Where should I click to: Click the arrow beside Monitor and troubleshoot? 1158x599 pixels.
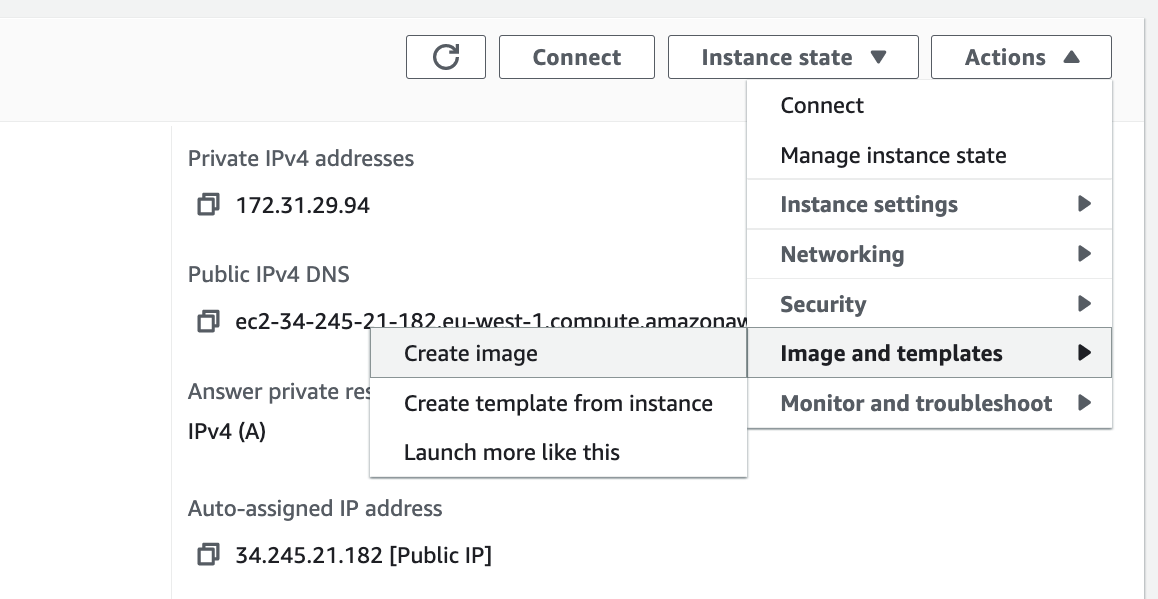pyautogui.click(x=1084, y=404)
